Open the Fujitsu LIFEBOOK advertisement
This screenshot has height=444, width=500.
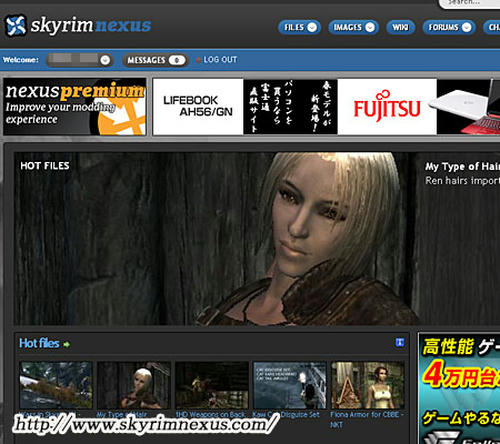coord(326,107)
